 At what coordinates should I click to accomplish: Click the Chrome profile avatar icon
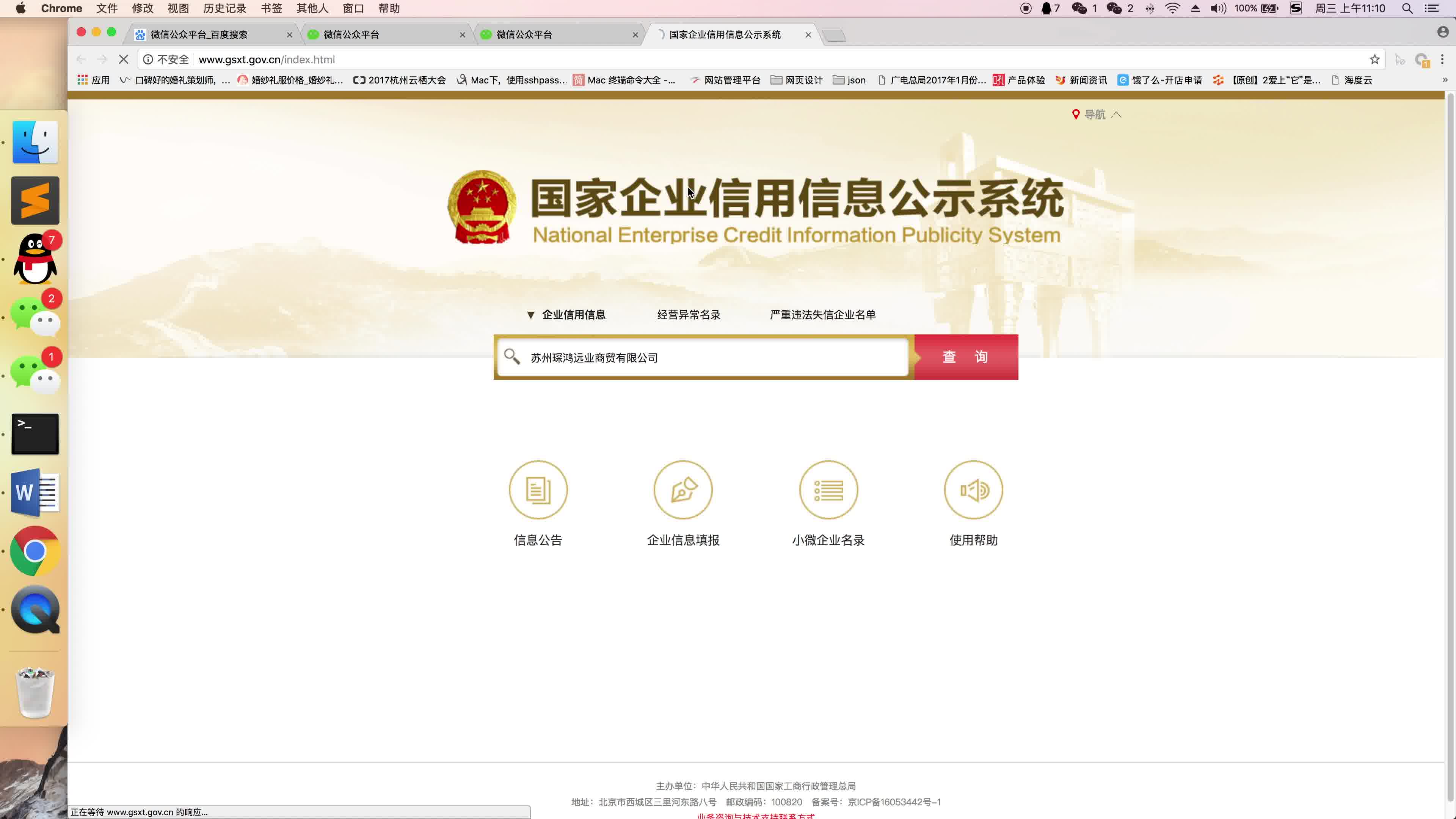pos(1442,32)
